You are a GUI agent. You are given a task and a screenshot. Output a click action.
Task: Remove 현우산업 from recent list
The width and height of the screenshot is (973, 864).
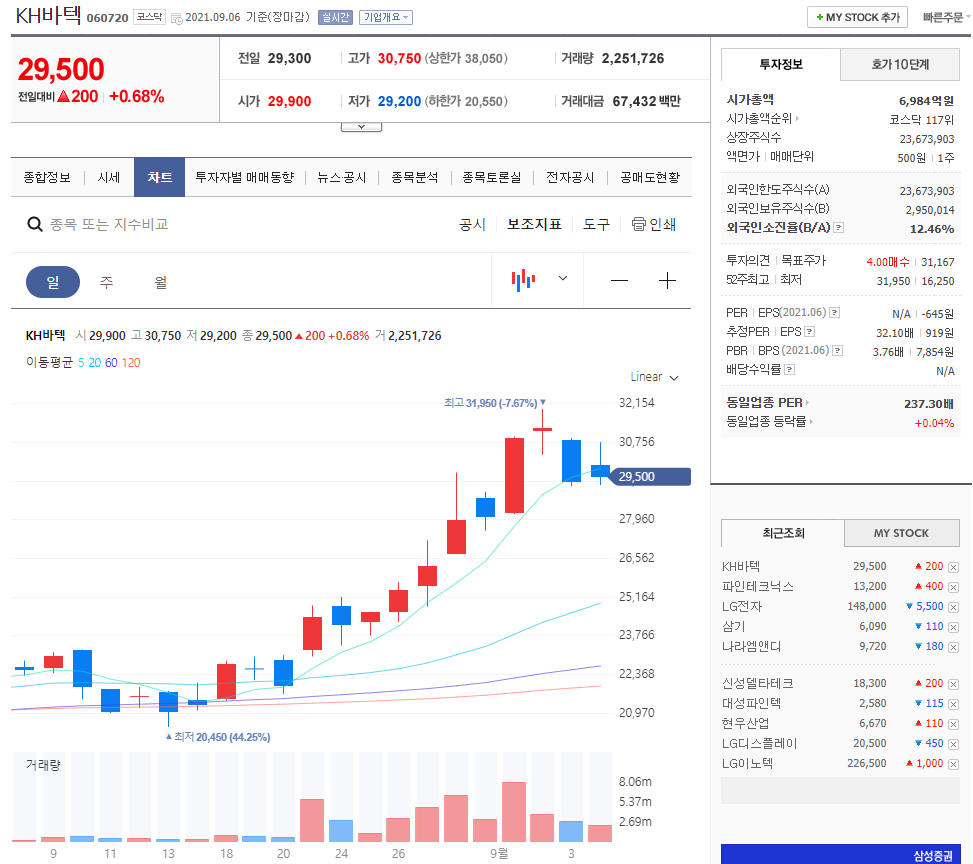(953, 724)
